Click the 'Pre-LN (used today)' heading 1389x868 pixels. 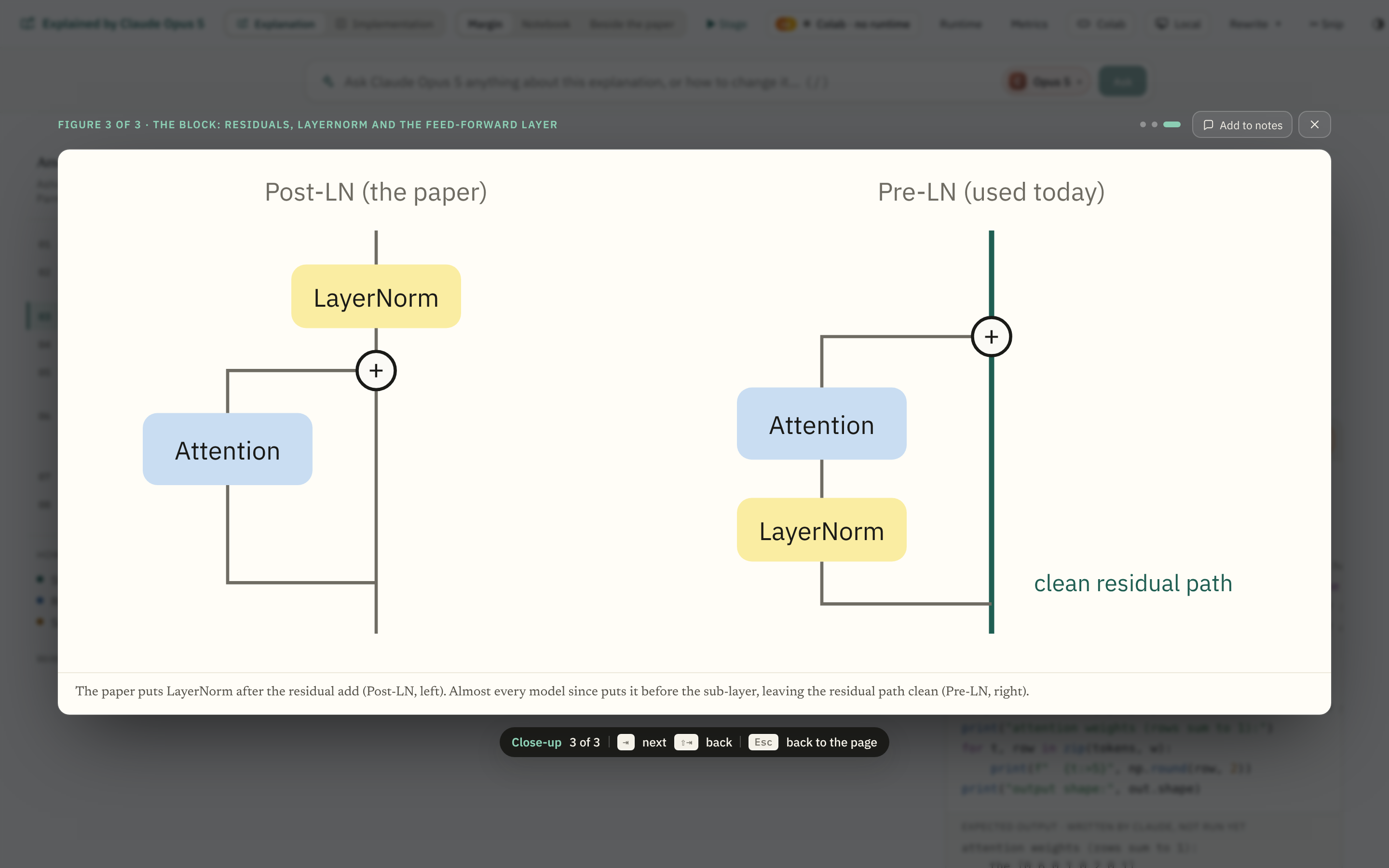click(991, 192)
